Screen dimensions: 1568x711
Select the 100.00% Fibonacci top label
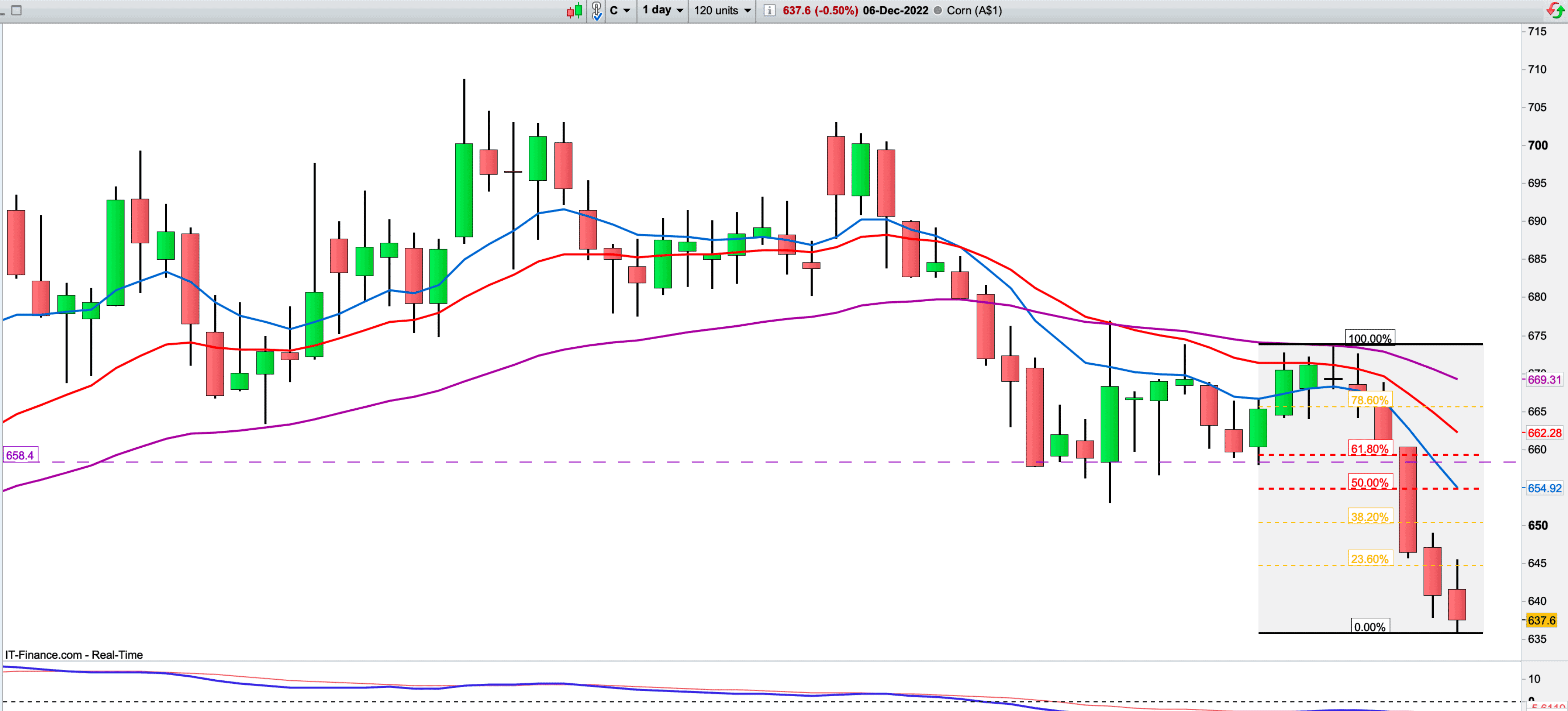[1370, 338]
